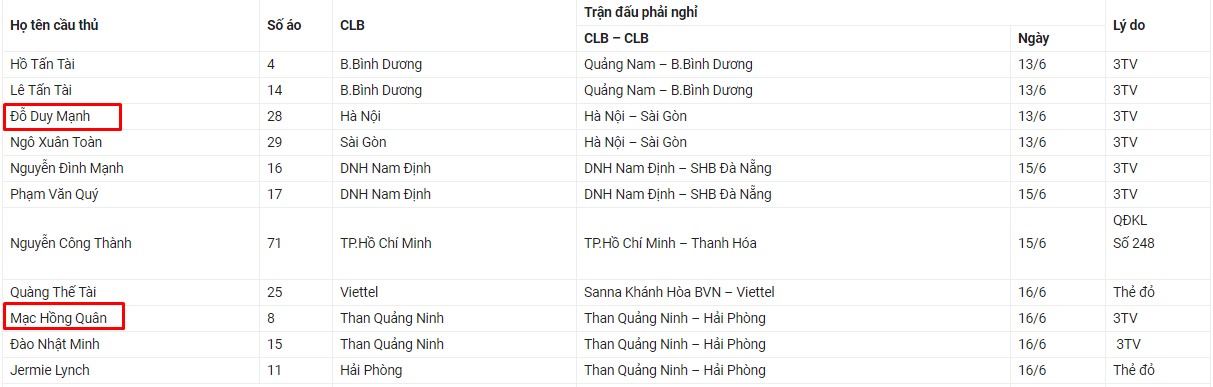Click the name Jermie Lynch
1213x387 pixels.
coord(50,370)
